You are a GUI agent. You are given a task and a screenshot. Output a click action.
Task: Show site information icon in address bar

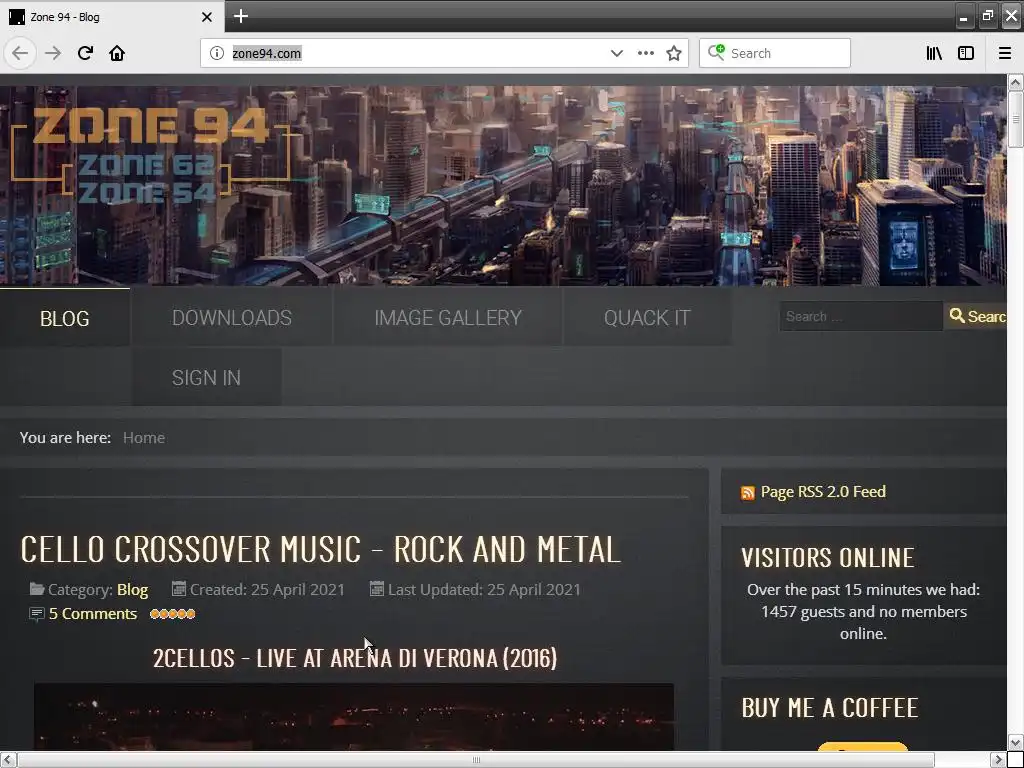coord(217,54)
